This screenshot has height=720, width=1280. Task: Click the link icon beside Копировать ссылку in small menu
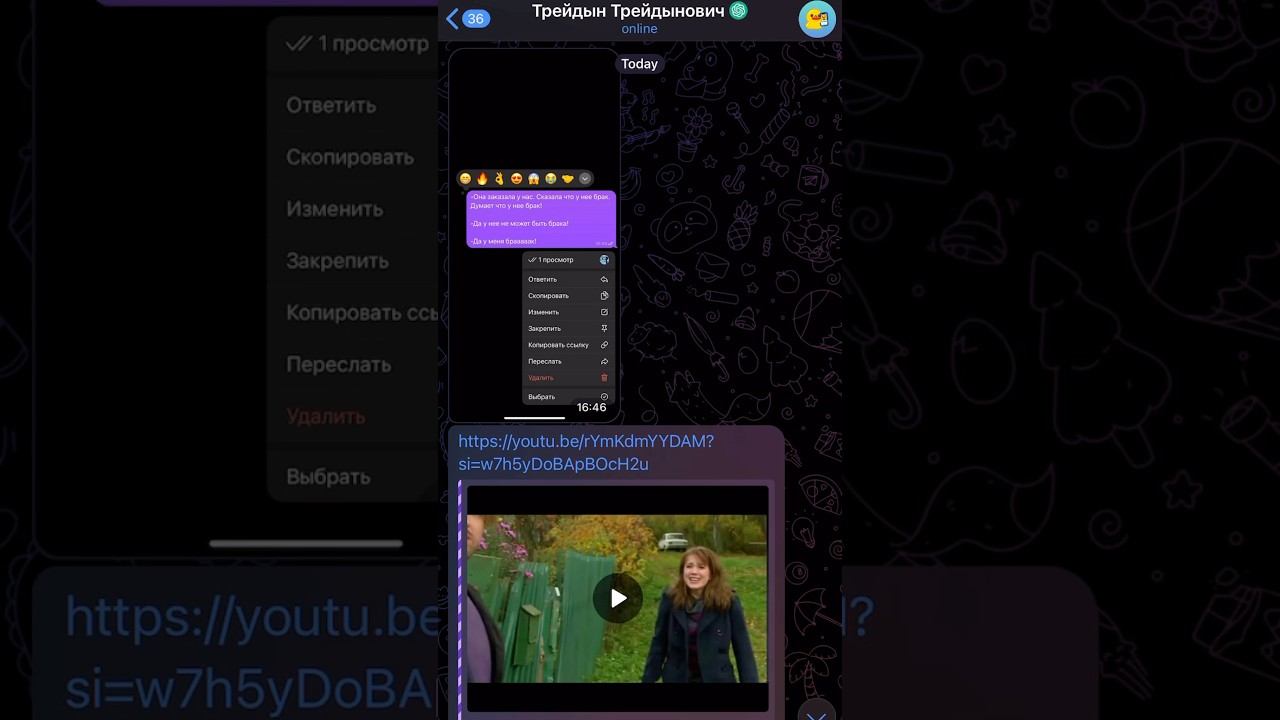(x=604, y=345)
